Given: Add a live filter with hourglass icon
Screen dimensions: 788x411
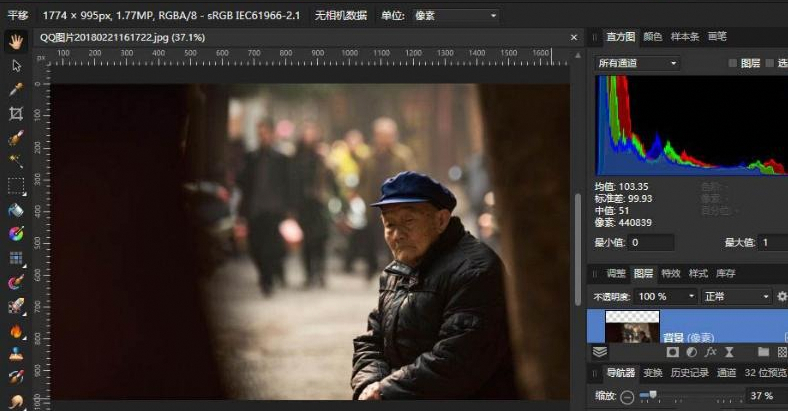Looking at the screenshot, I should pyautogui.click(x=729, y=352).
